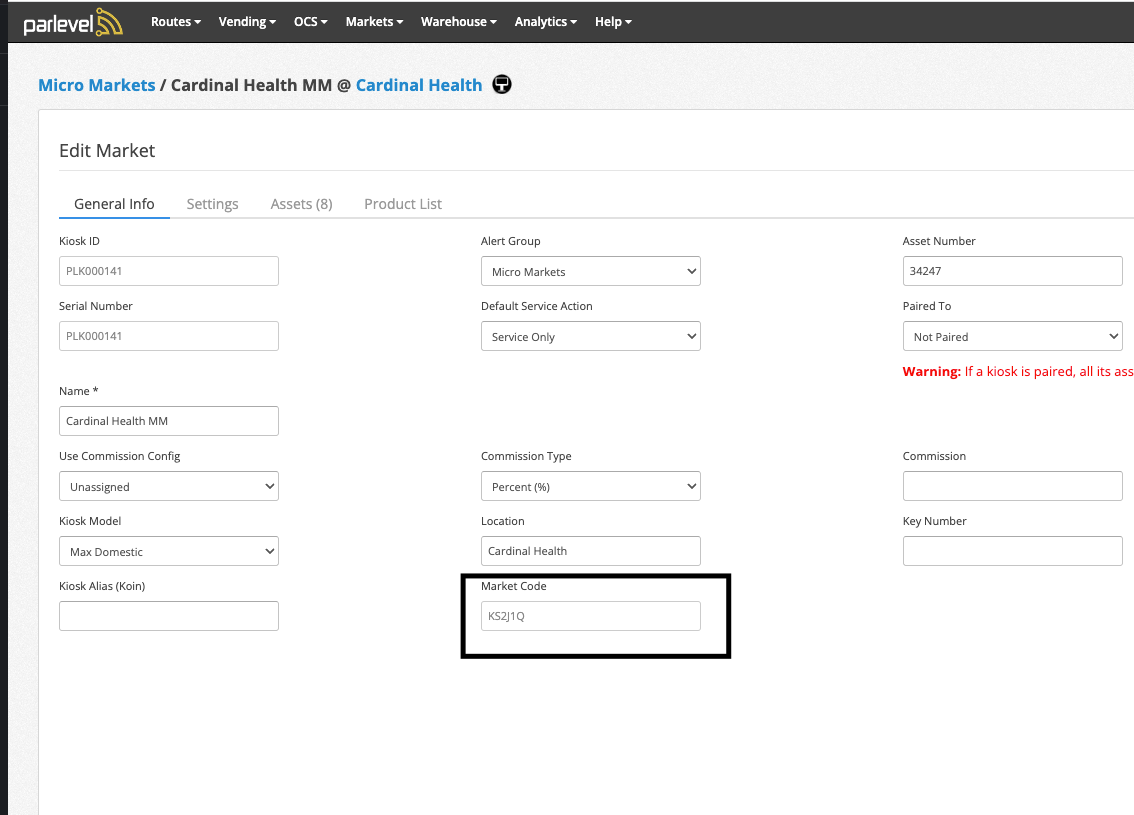Select the General Info tab

pyautogui.click(x=114, y=204)
